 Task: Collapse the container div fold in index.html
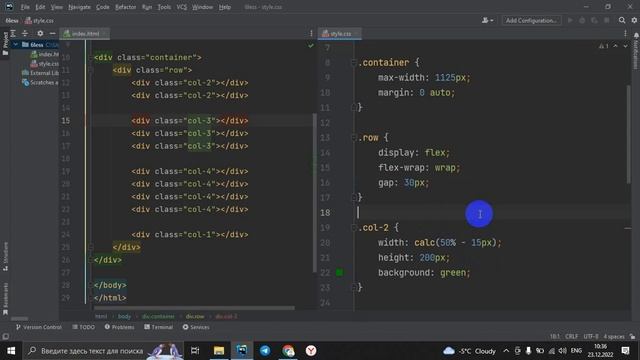91,58
